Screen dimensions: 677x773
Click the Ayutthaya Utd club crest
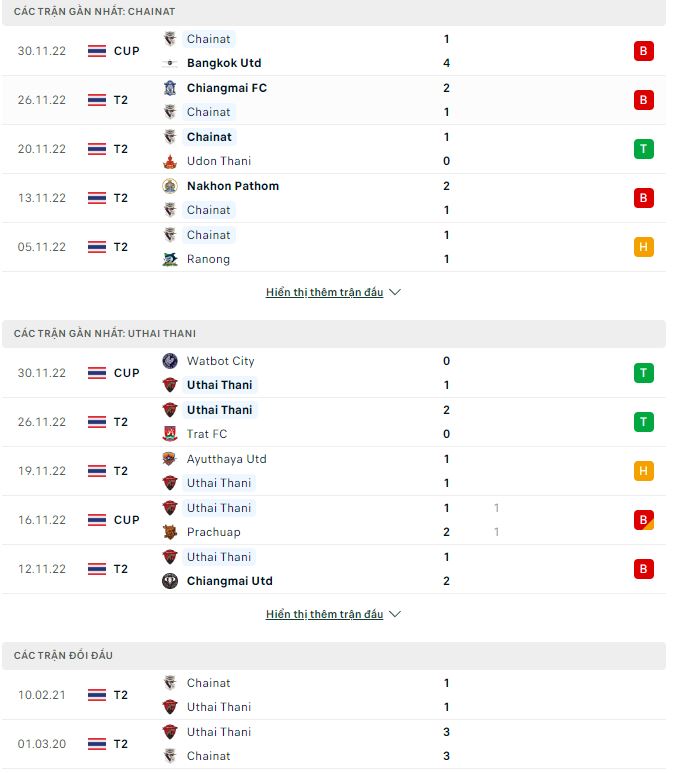click(169, 459)
